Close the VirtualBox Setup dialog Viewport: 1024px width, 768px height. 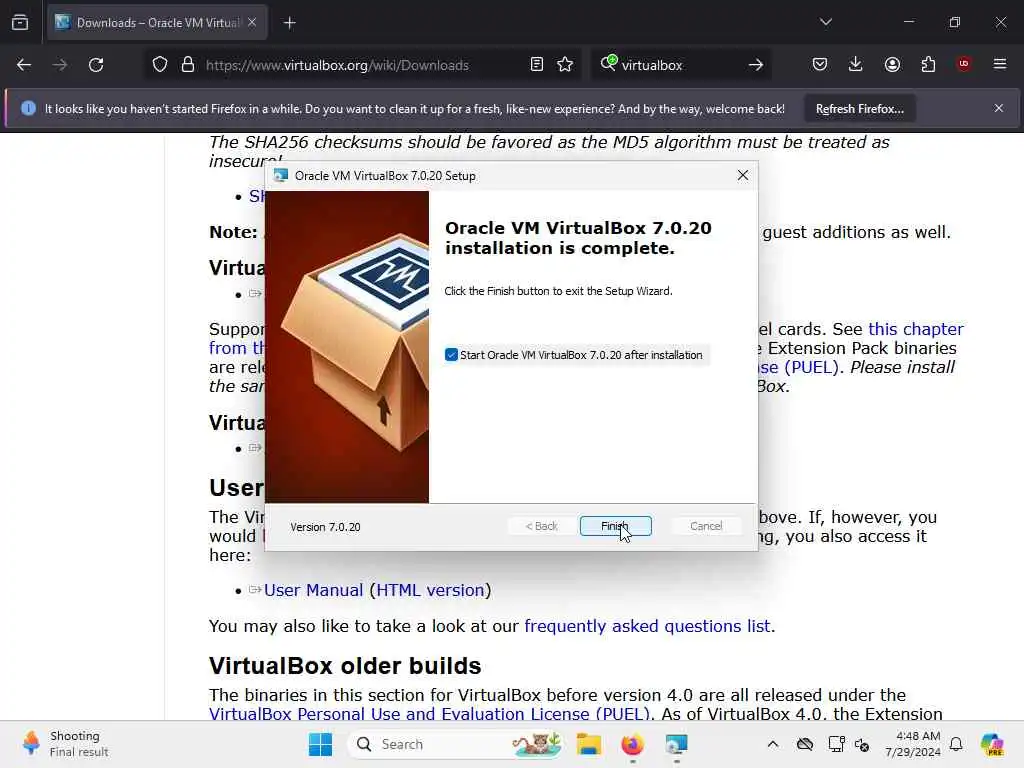[743, 176]
